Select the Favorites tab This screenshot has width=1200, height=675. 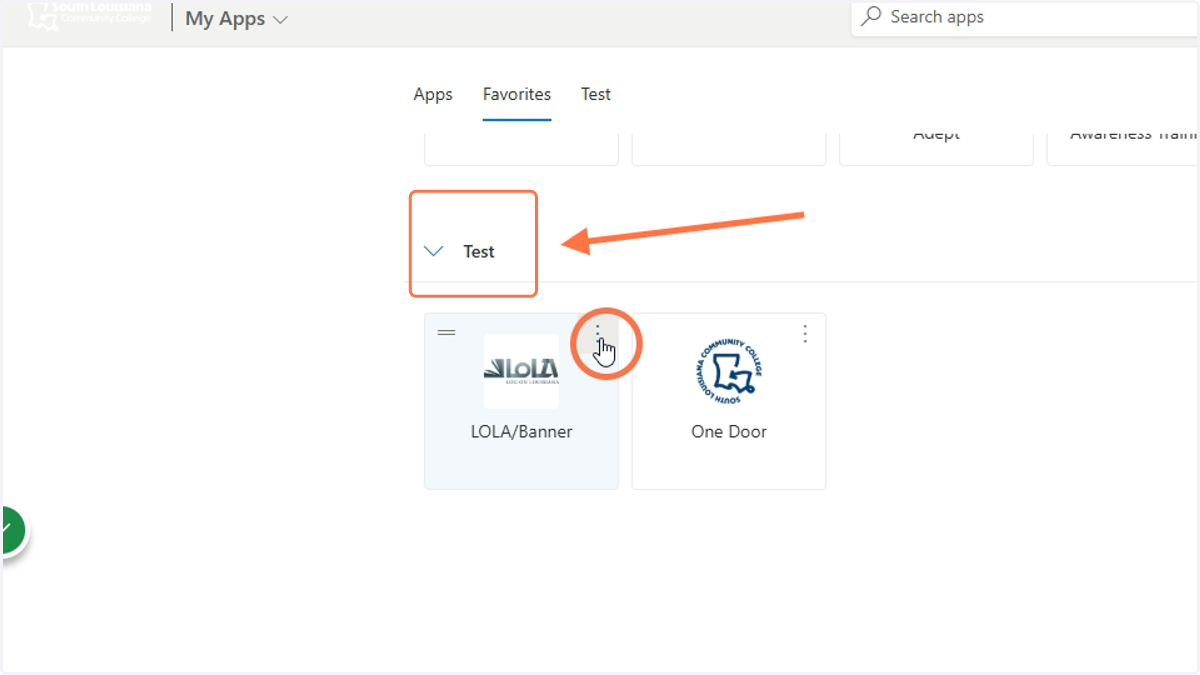(x=517, y=94)
